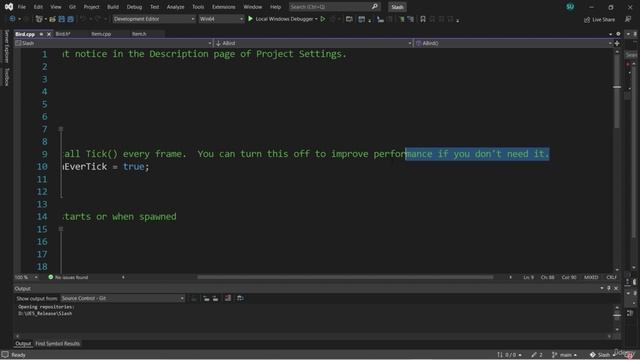This screenshot has height=360, width=640.
Task: Switch to the Item.cpp tab
Action: point(101,34)
